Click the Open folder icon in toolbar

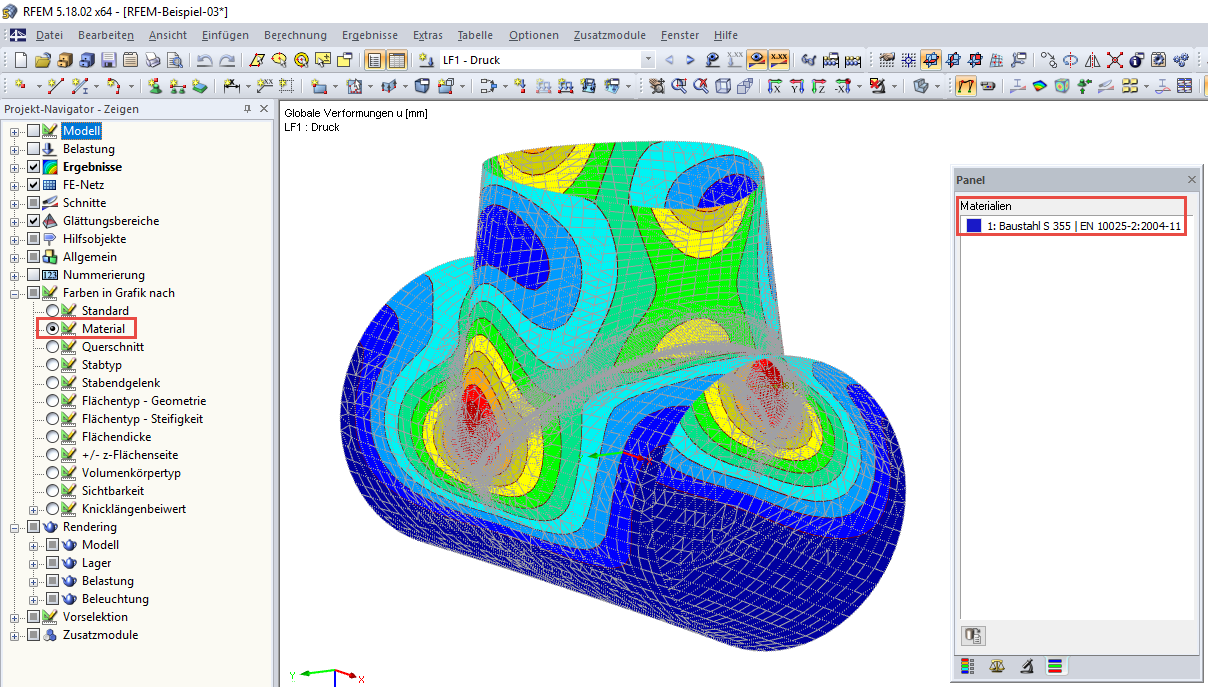pyautogui.click(x=43, y=60)
